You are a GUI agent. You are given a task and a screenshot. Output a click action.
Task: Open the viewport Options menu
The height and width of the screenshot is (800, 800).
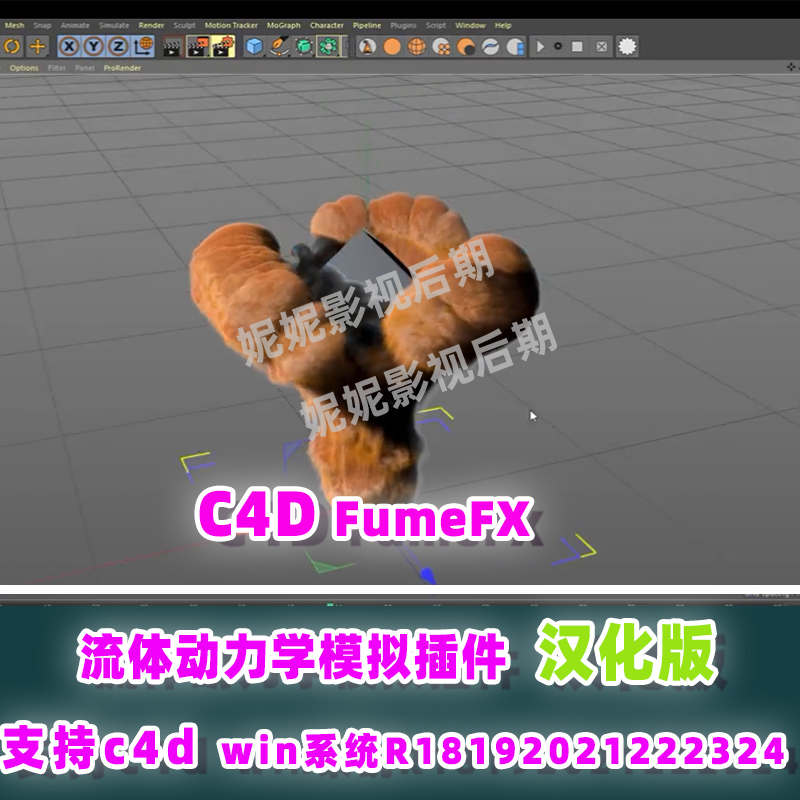click(x=24, y=68)
